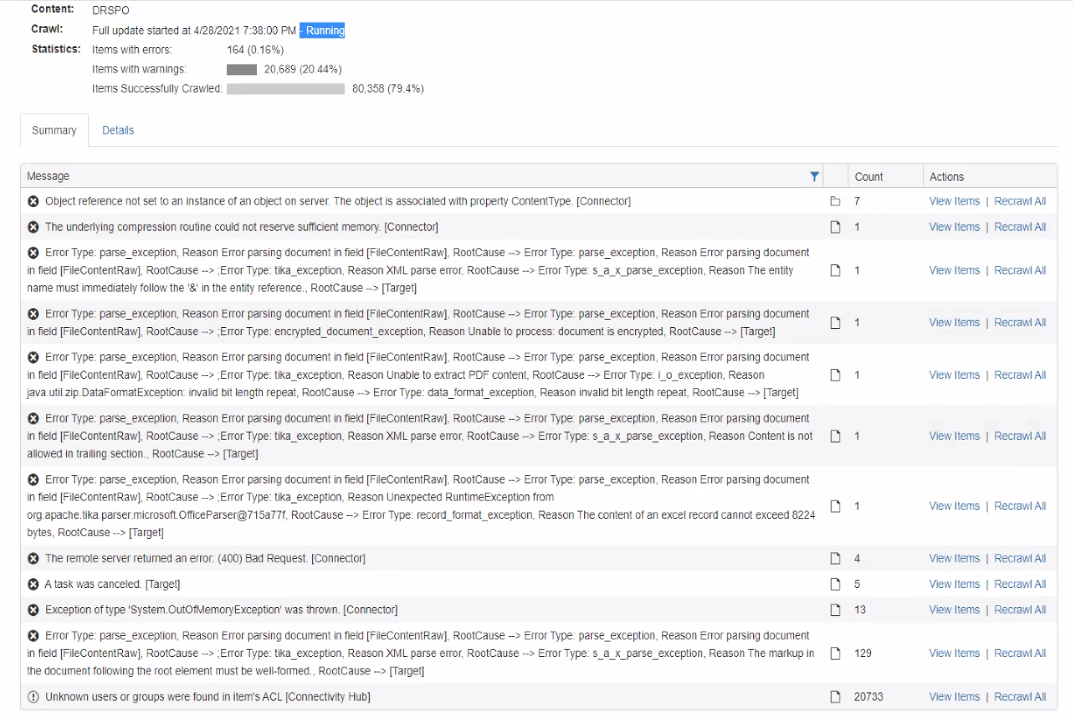The width and height of the screenshot is (1073, 717).
Task: Select the Summary tab
Action: coord(54,131)
